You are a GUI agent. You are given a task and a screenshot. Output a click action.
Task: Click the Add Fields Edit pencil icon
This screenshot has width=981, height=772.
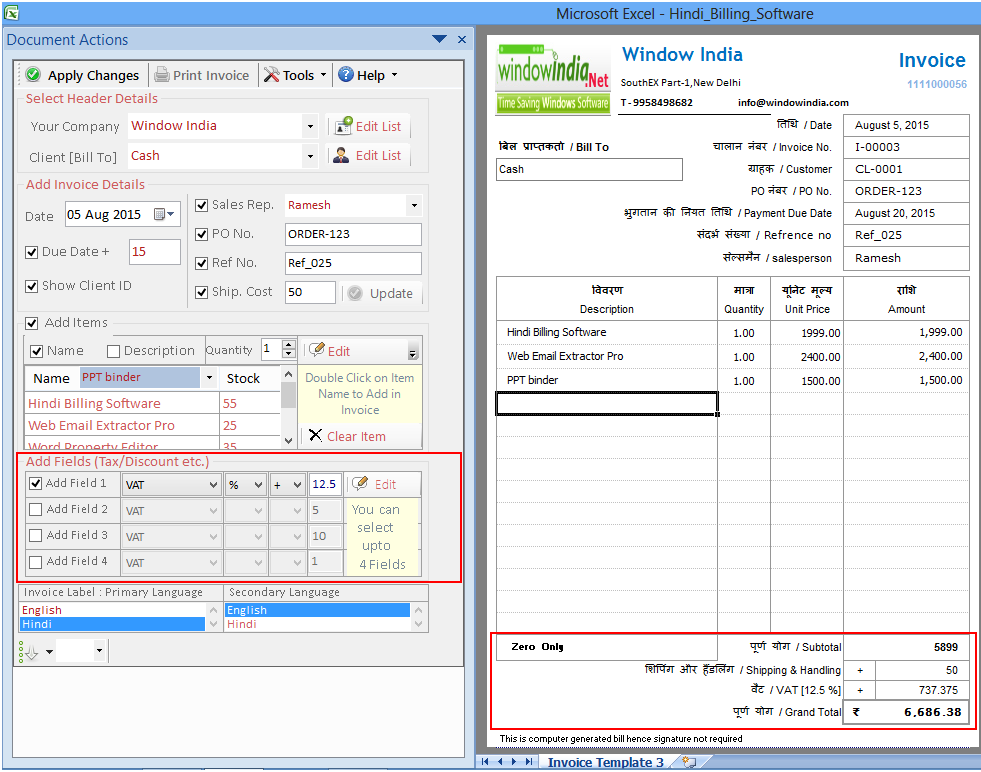coord(360,484)
